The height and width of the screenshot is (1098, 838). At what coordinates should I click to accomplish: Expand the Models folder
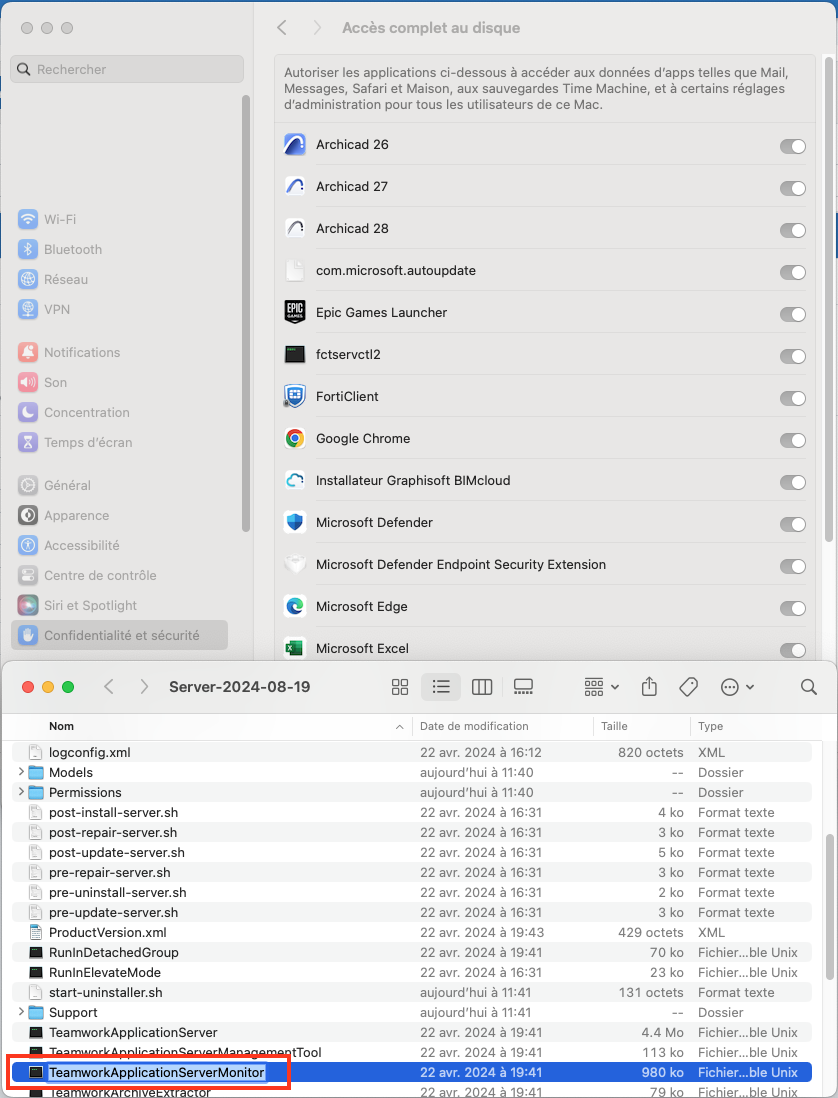(x=22, y=772)
